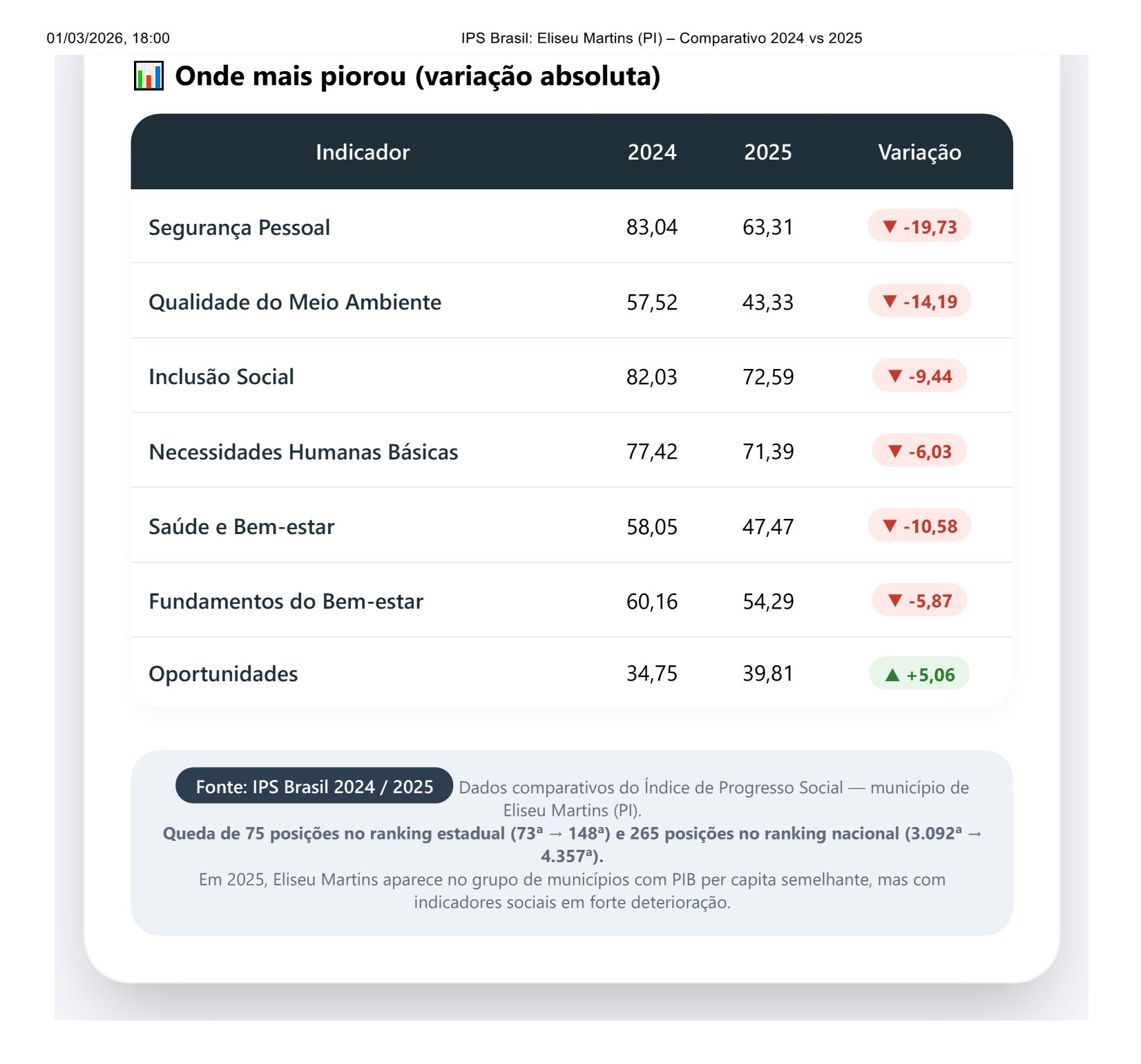Click the red down arrow for Segurança Pessoal
Screen dimensions: 1141x1064
pos(890,227)
